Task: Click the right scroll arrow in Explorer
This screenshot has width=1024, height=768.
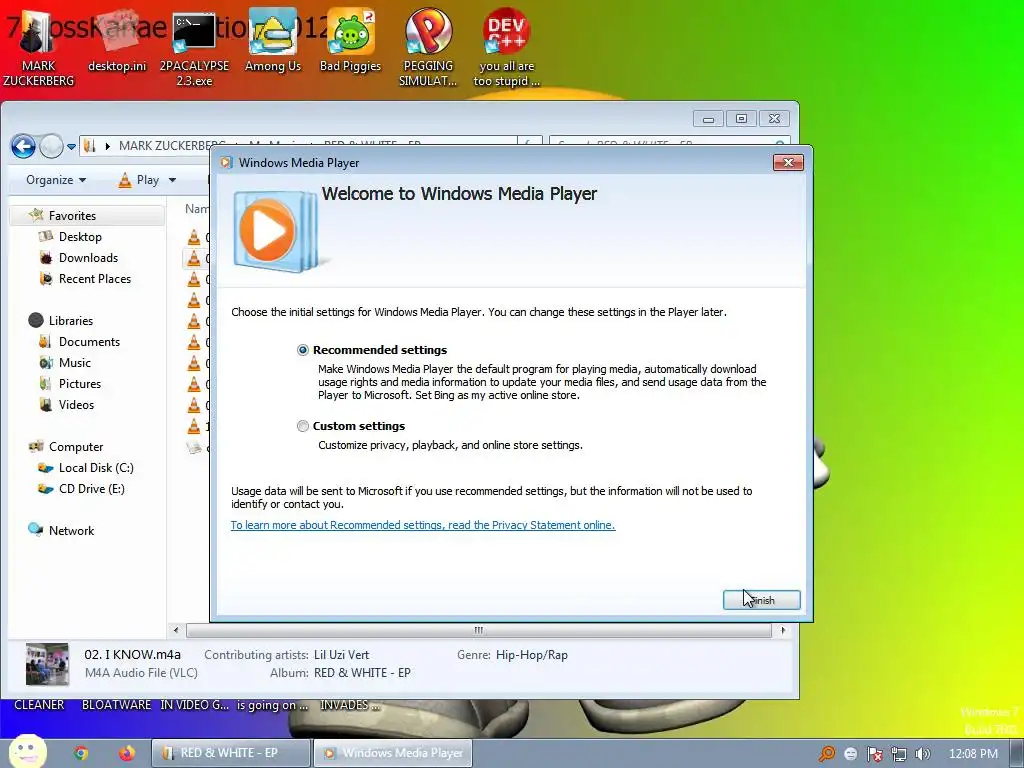Action: pyautogui.click(x=783, y=630)
